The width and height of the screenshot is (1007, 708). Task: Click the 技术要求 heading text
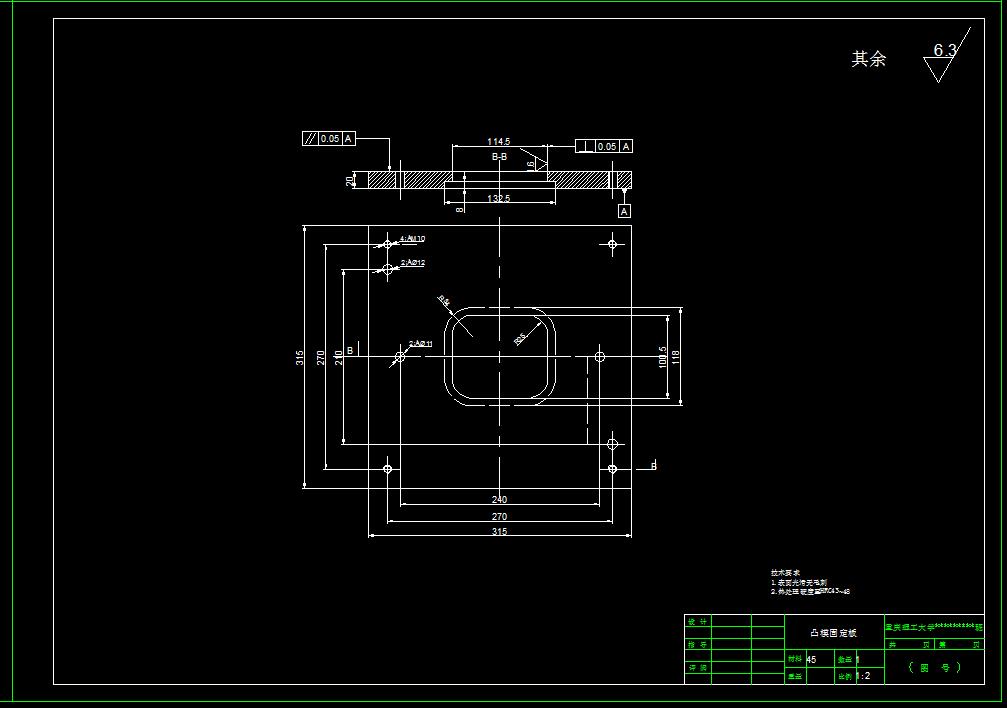785,572
